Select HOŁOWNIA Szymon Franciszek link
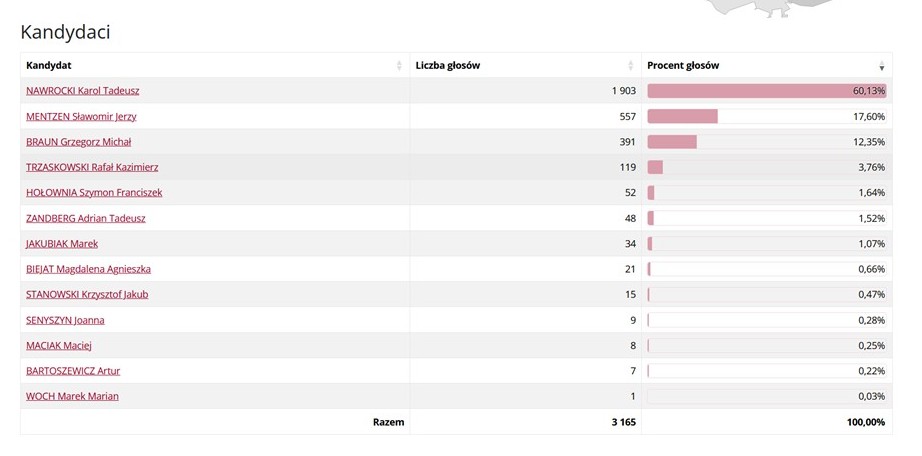922x456 pixels. (94, 193)
